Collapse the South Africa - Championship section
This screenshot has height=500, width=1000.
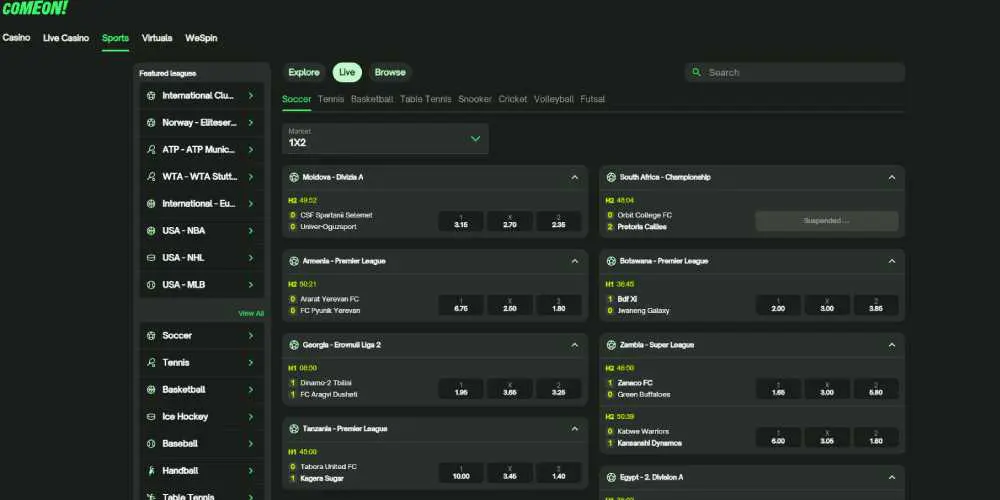pyautogui.click(x=891, y=177)
